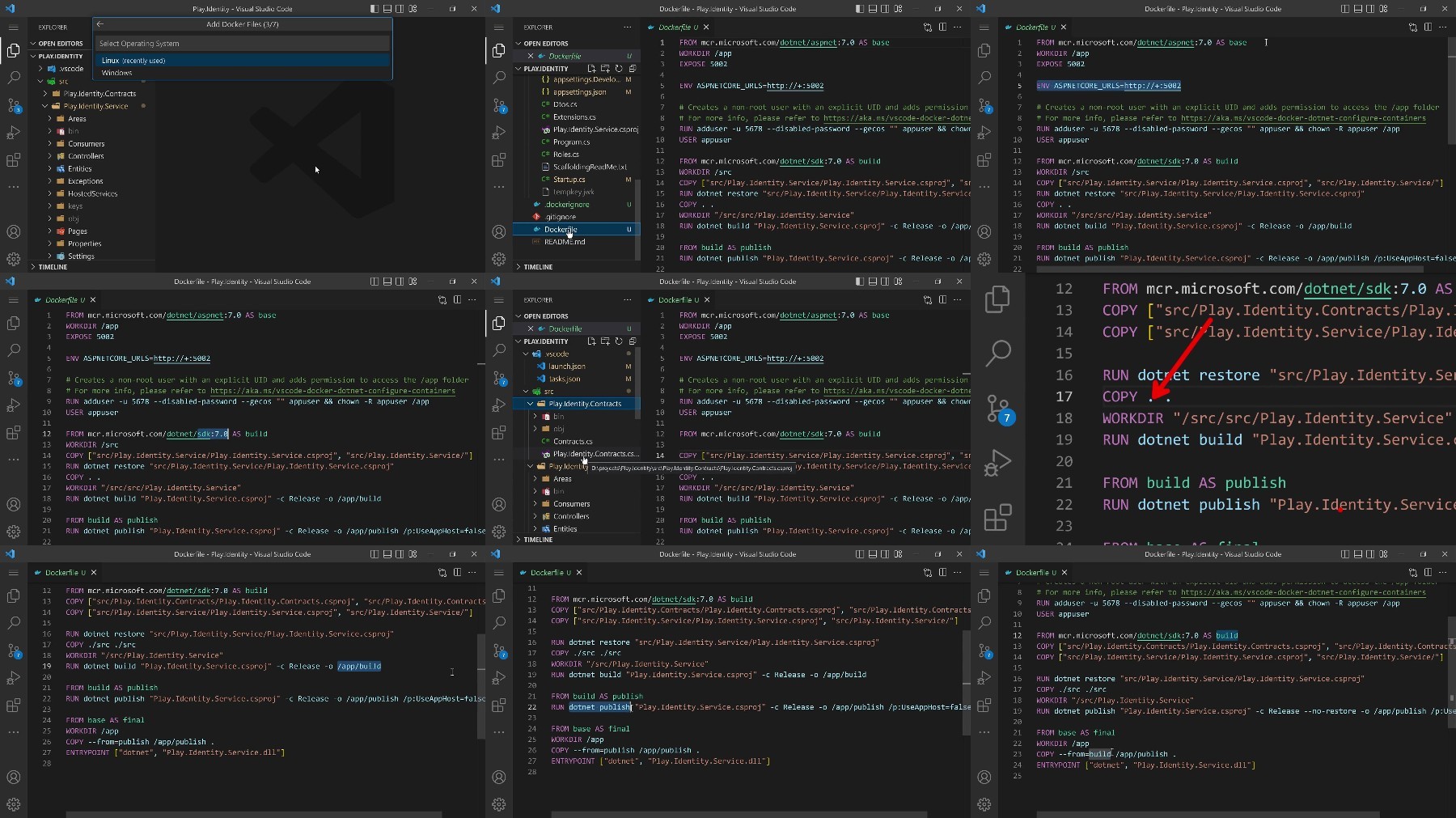
Task: Open Run and Debug icon in magnified activity bar
Action: pos(997,463)
